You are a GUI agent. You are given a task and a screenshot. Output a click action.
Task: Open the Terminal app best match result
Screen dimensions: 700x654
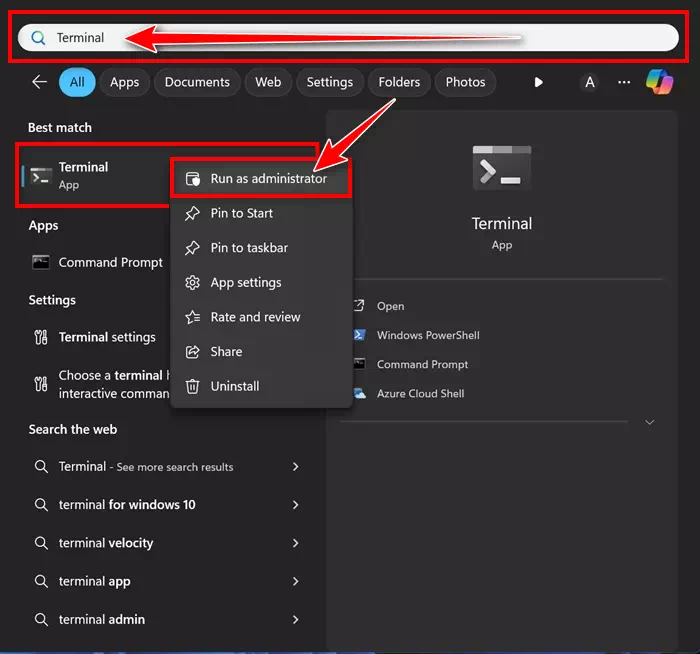tap(95, 175)
